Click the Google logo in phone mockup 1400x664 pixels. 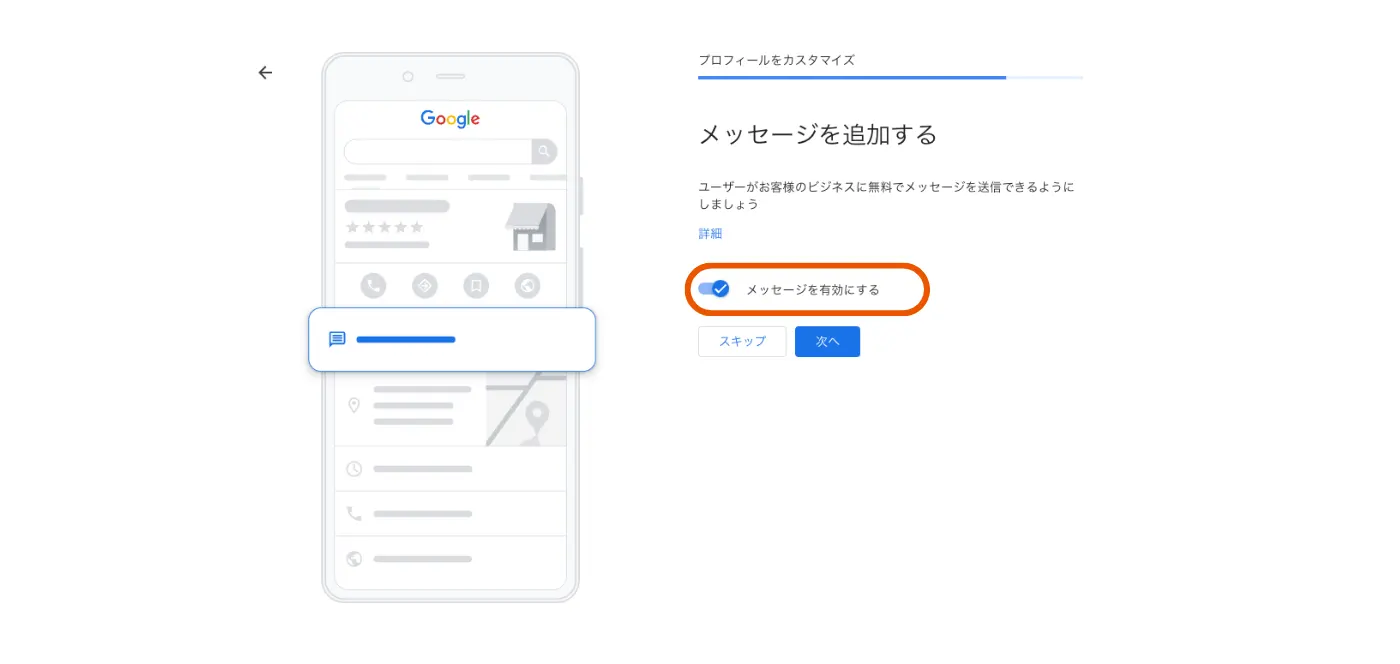click(x=450, y=118)
